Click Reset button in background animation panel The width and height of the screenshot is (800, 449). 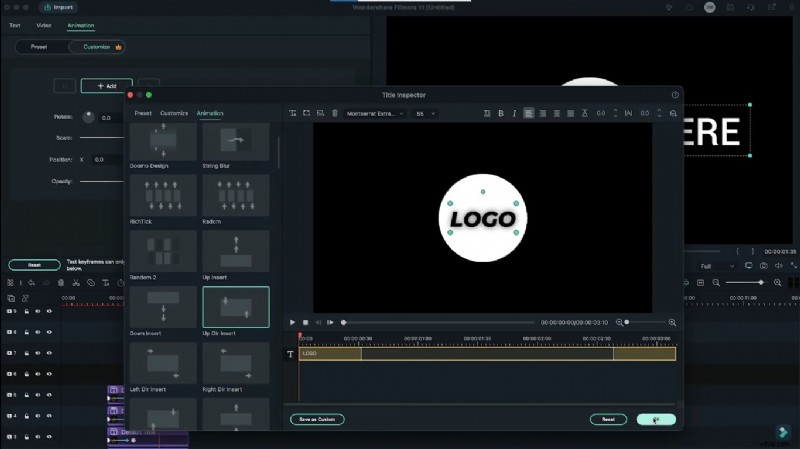tap(34, 265)
